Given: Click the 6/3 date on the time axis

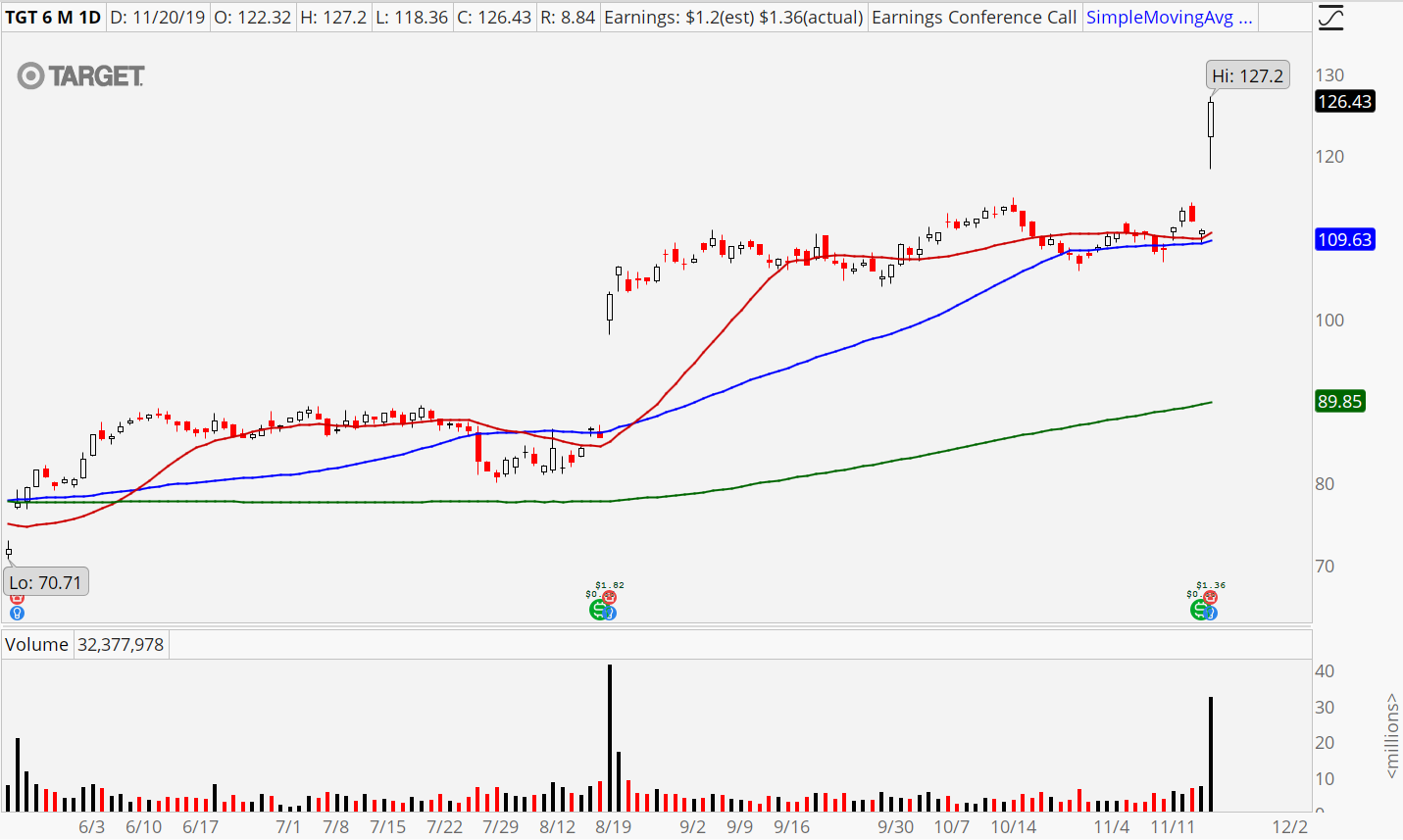Looking at the screenshot, I should 91,826.
